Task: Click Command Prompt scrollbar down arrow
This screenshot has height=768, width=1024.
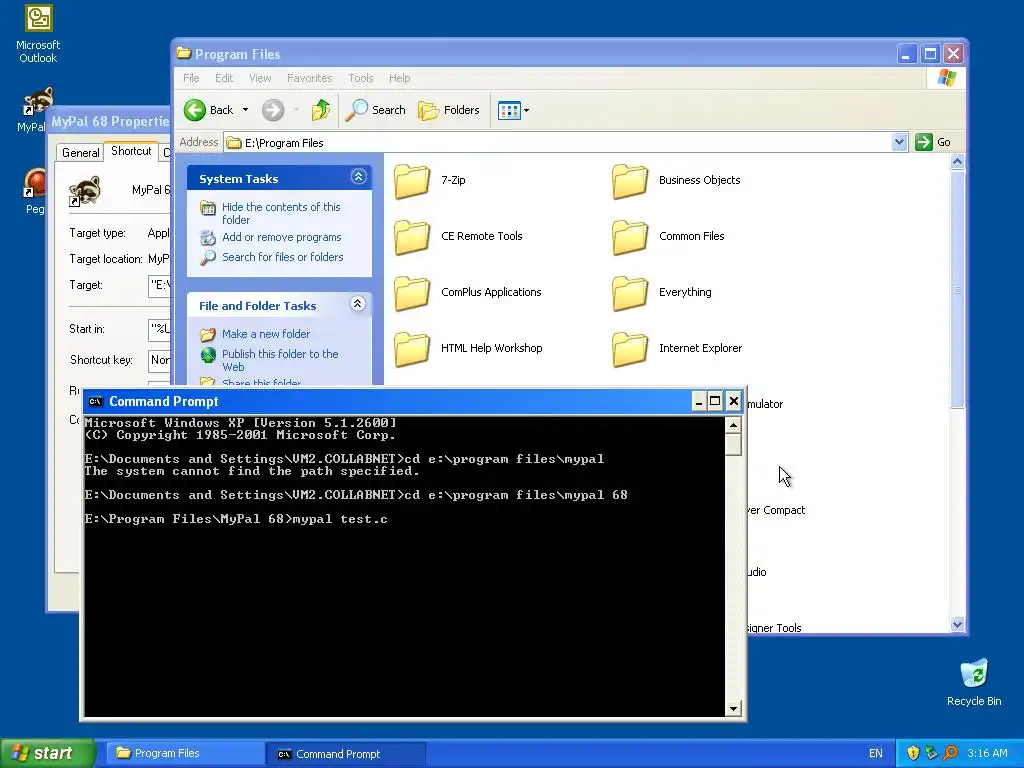Action: tap(733, 709)
